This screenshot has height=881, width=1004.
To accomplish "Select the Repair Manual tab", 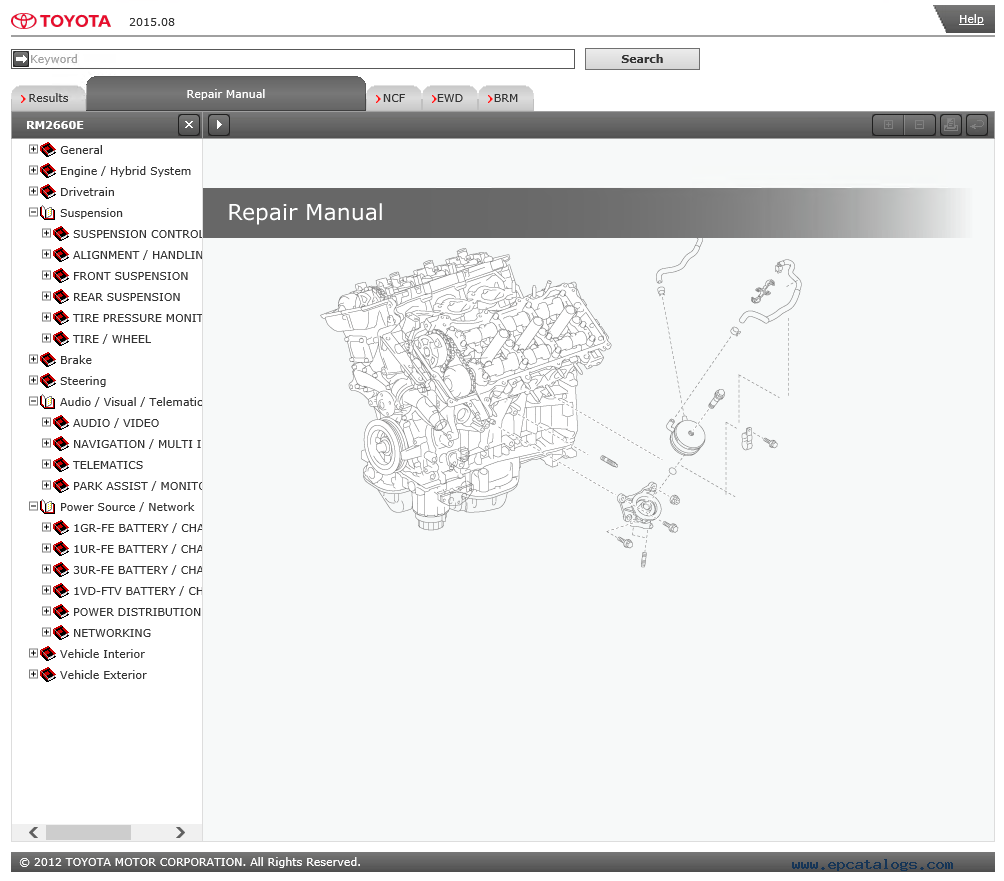I will click(226, 94).
